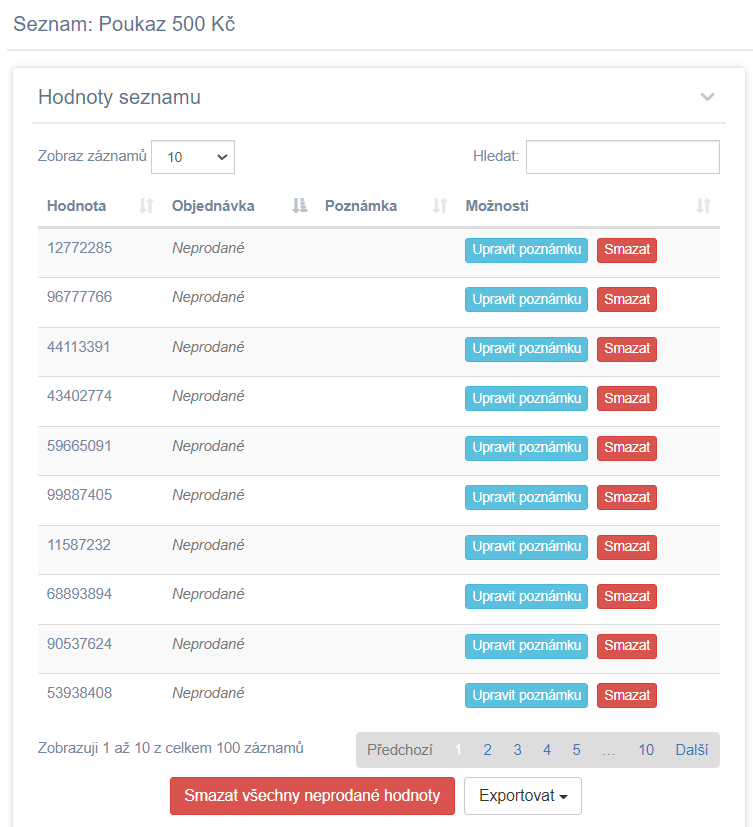Sort by Možnosti column icon

(703, 206)
